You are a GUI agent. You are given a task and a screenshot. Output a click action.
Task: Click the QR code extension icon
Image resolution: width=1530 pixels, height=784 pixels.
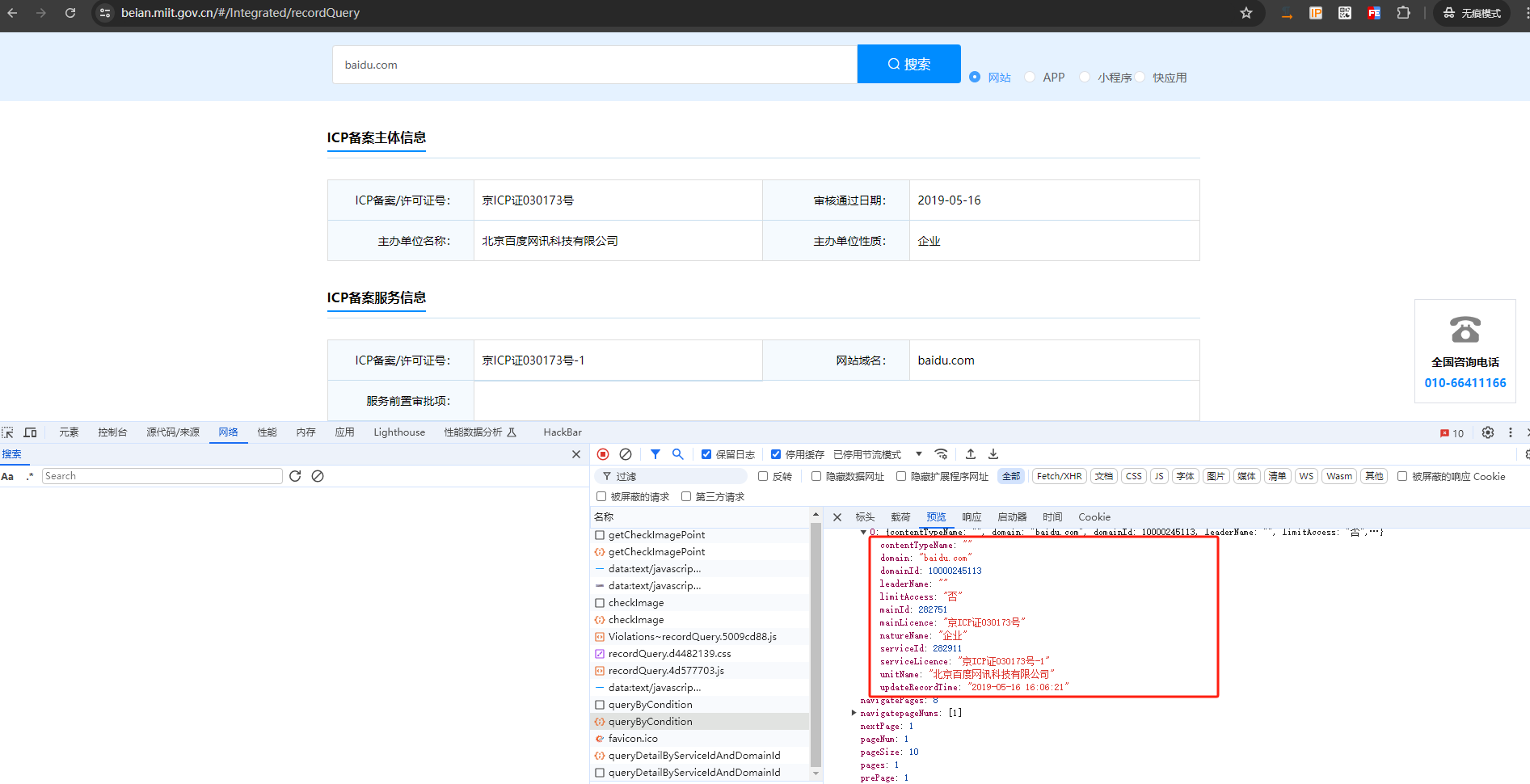pos(1345,13)
